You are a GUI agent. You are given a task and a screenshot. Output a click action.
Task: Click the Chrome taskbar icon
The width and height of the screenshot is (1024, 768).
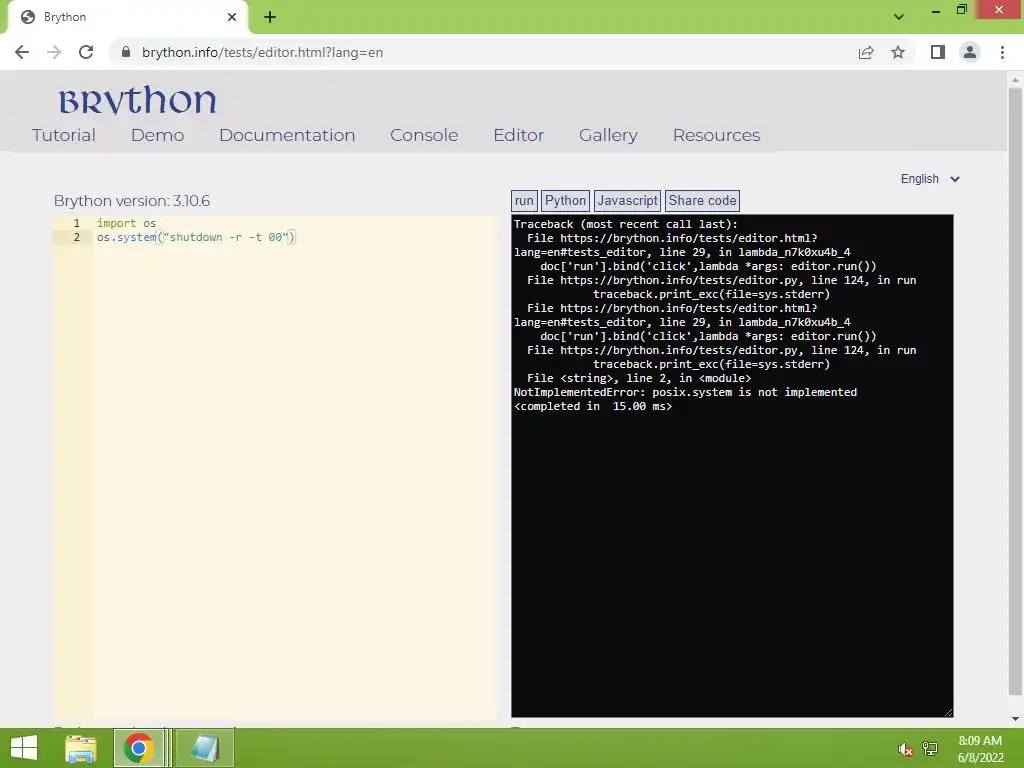(x=138, y=748)
